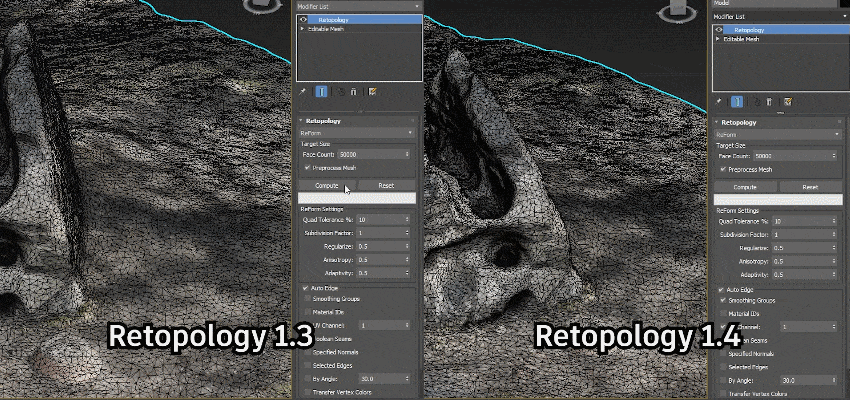Uncheck Preprocess Mesh in the 1.4 panel
Image resolution: width=850 pixels, height=400 pixels.
coord(724,170)
